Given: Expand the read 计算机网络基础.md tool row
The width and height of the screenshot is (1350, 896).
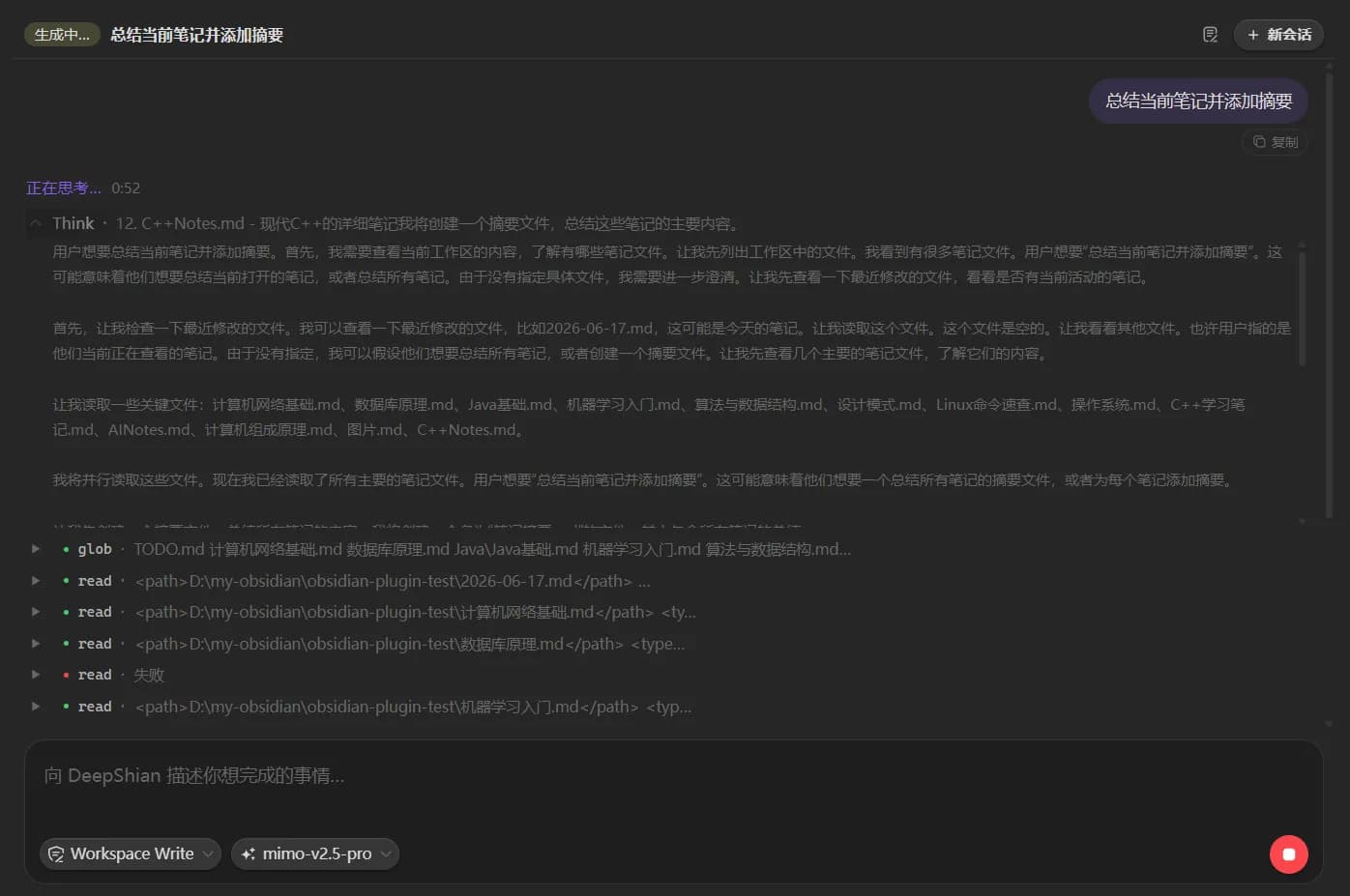Looking at the screenshot, I should [x=36, y=612].
